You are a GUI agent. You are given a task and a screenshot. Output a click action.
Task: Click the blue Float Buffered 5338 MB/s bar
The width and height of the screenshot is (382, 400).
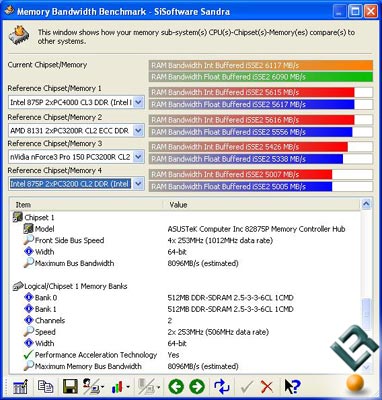[246, 159]
